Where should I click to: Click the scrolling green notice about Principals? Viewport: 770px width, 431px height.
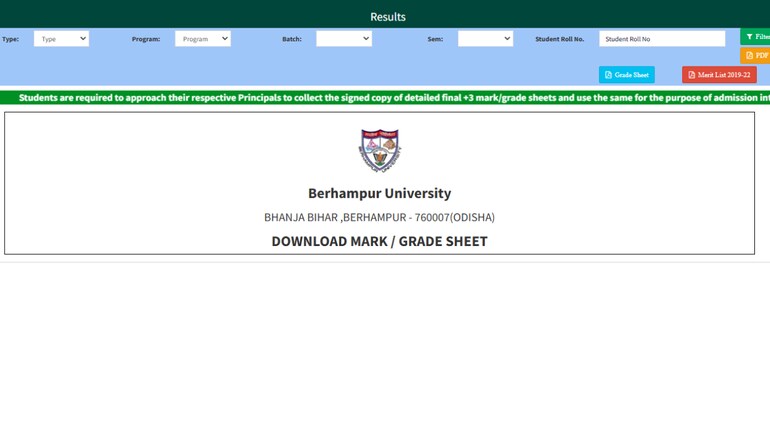point(385,98)
